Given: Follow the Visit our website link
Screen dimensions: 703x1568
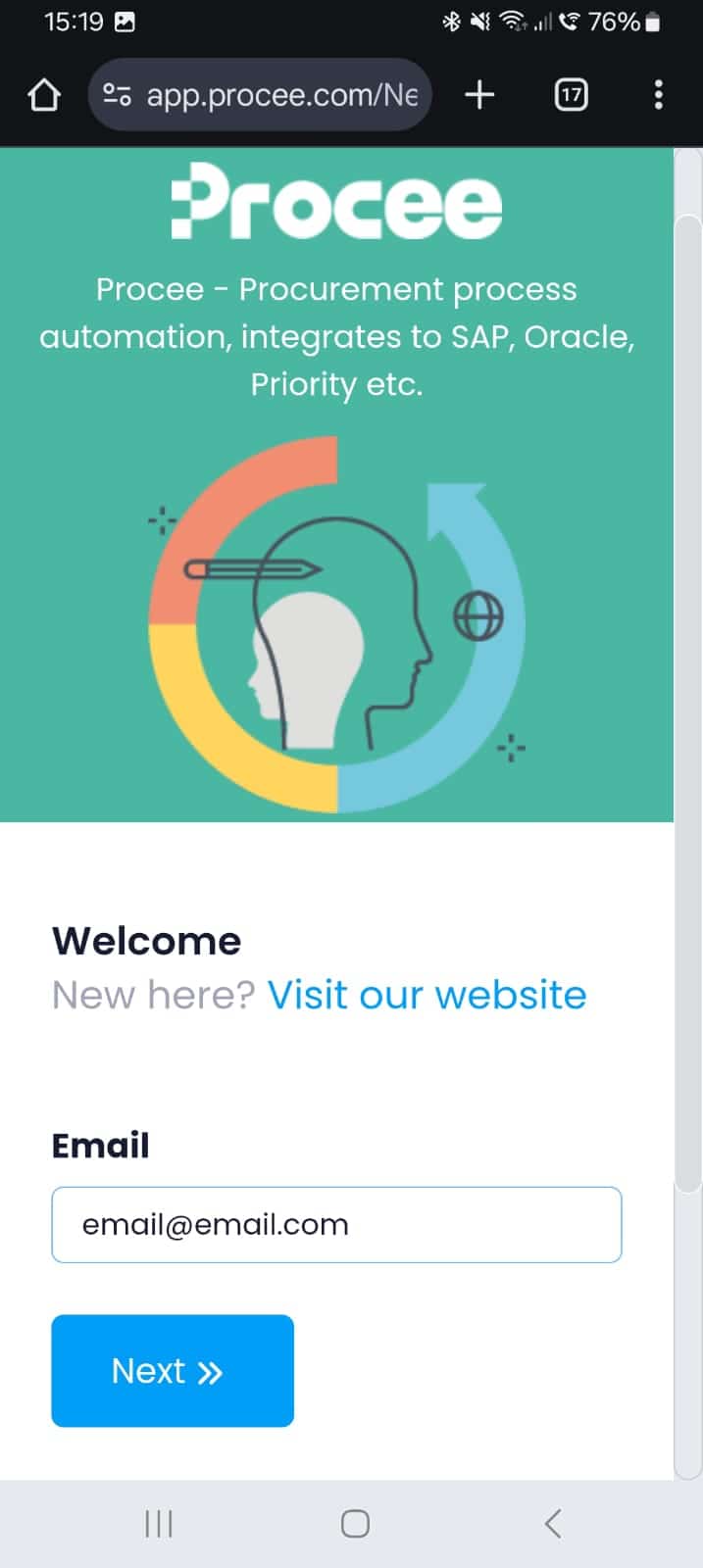Looking at the screenshot, I should click(x=427, y=995).
